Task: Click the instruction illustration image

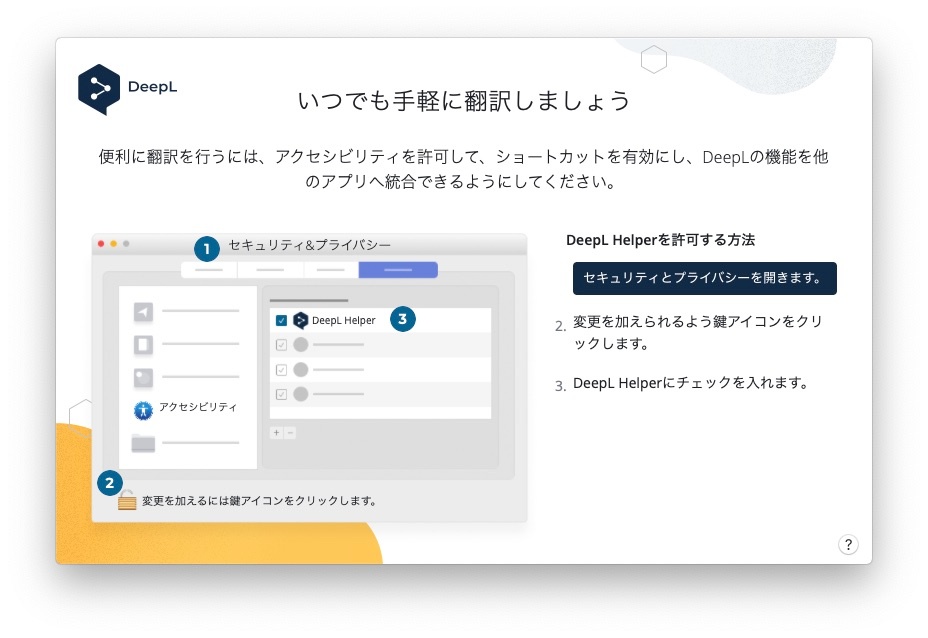Action: [x=310, y=378]
